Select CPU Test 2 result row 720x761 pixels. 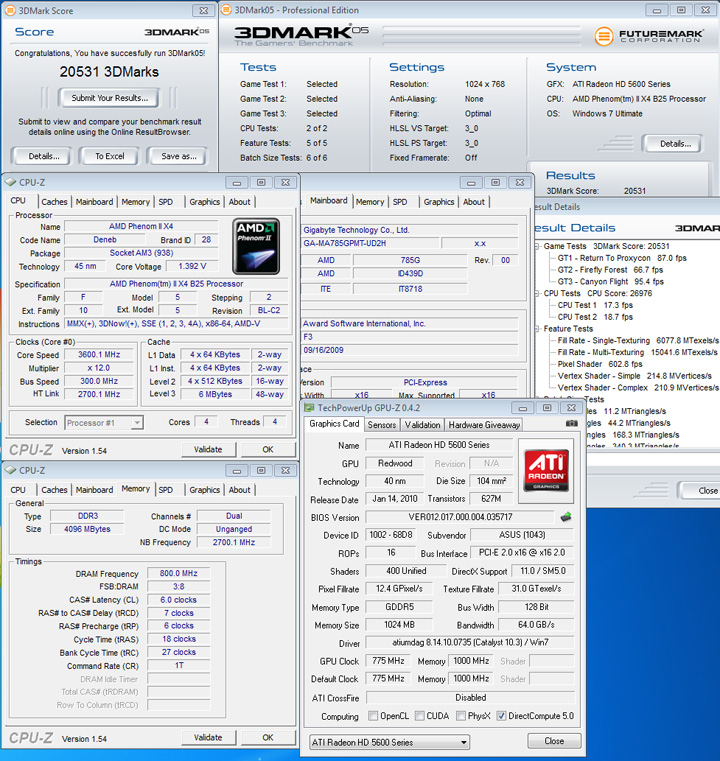pos(595,317)
